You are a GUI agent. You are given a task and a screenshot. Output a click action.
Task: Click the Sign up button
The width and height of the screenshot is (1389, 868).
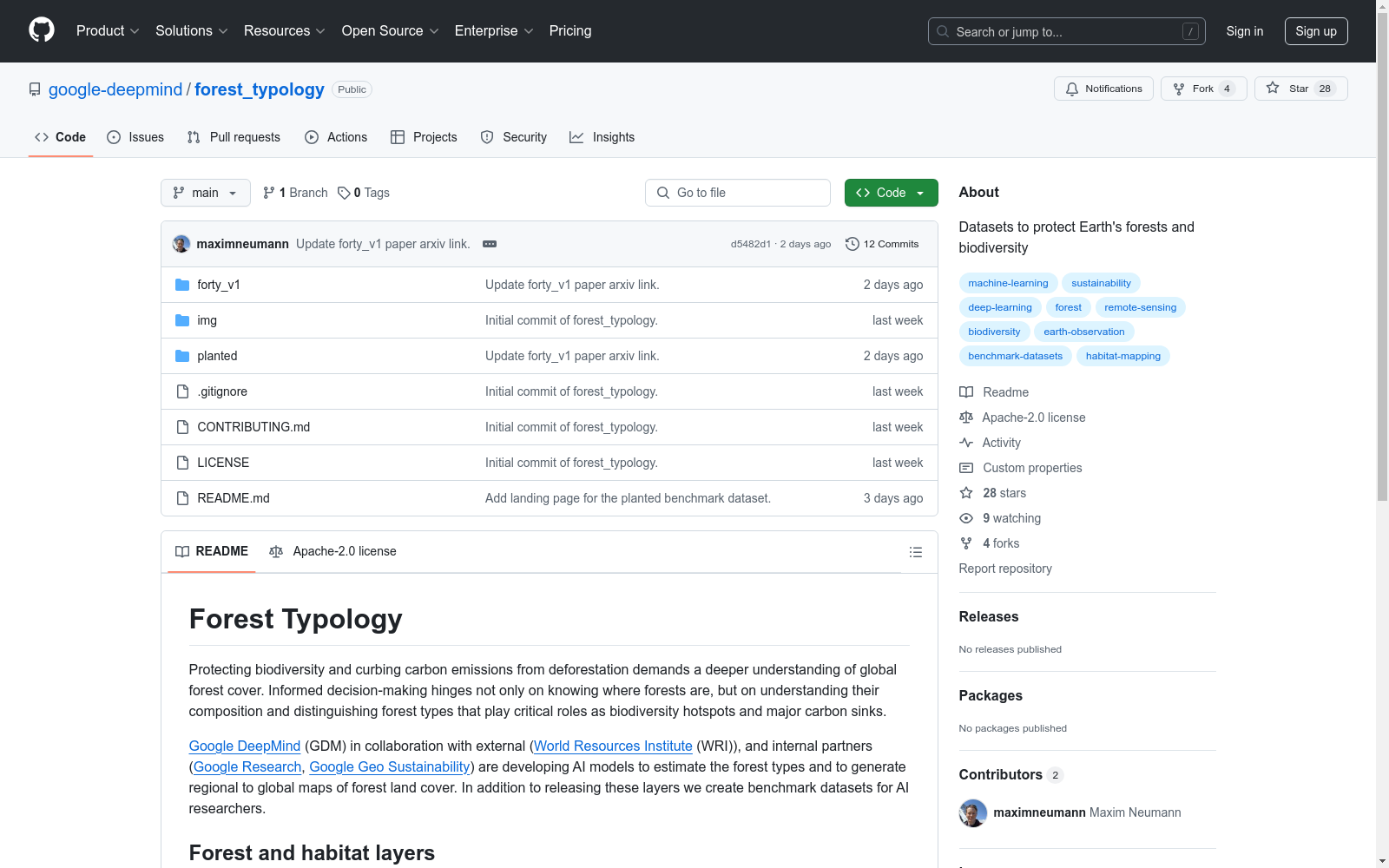click(x=1316, y=31)
